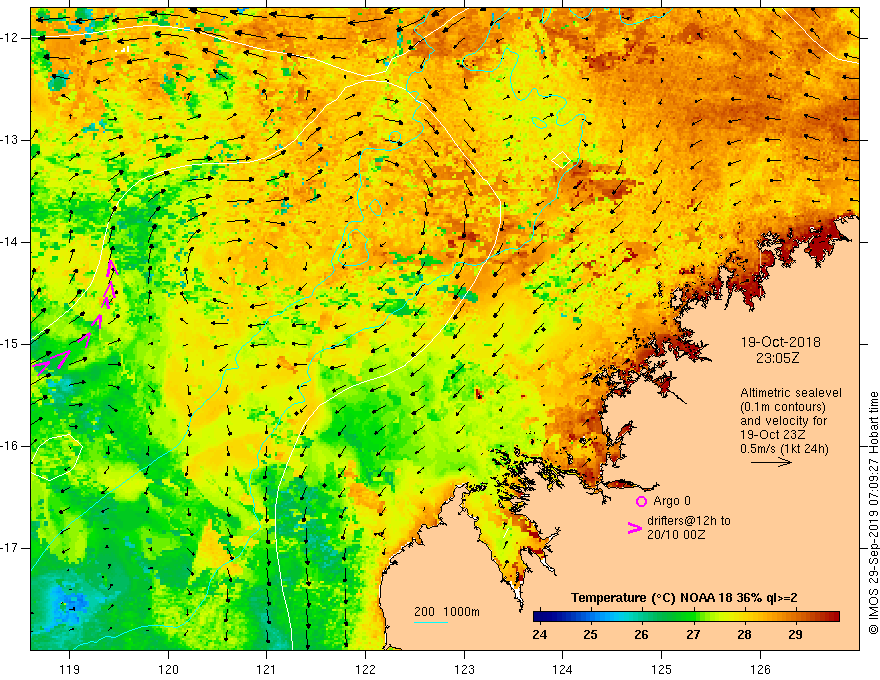Screen dimensions: 880x680
Task: Click the colorbar tick label 25
Action: (x=590, y=635)
